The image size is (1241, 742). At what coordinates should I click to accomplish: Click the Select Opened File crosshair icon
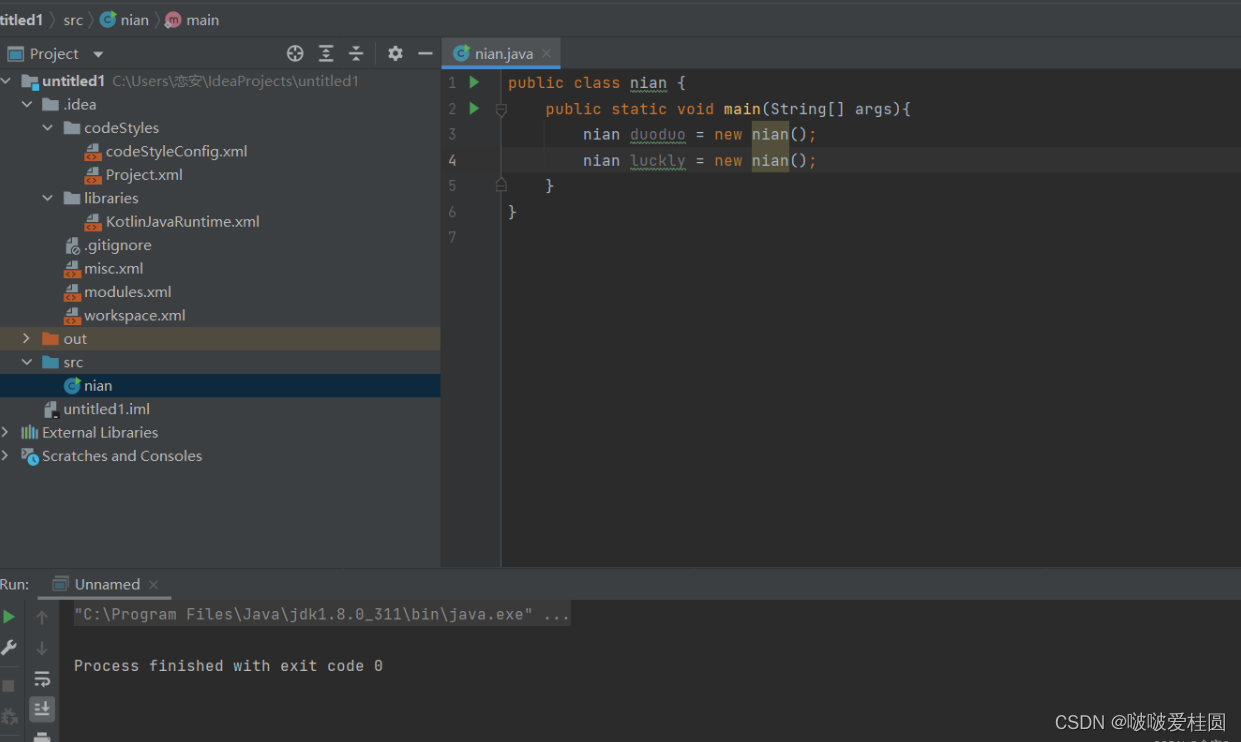(x=295, y=53)
